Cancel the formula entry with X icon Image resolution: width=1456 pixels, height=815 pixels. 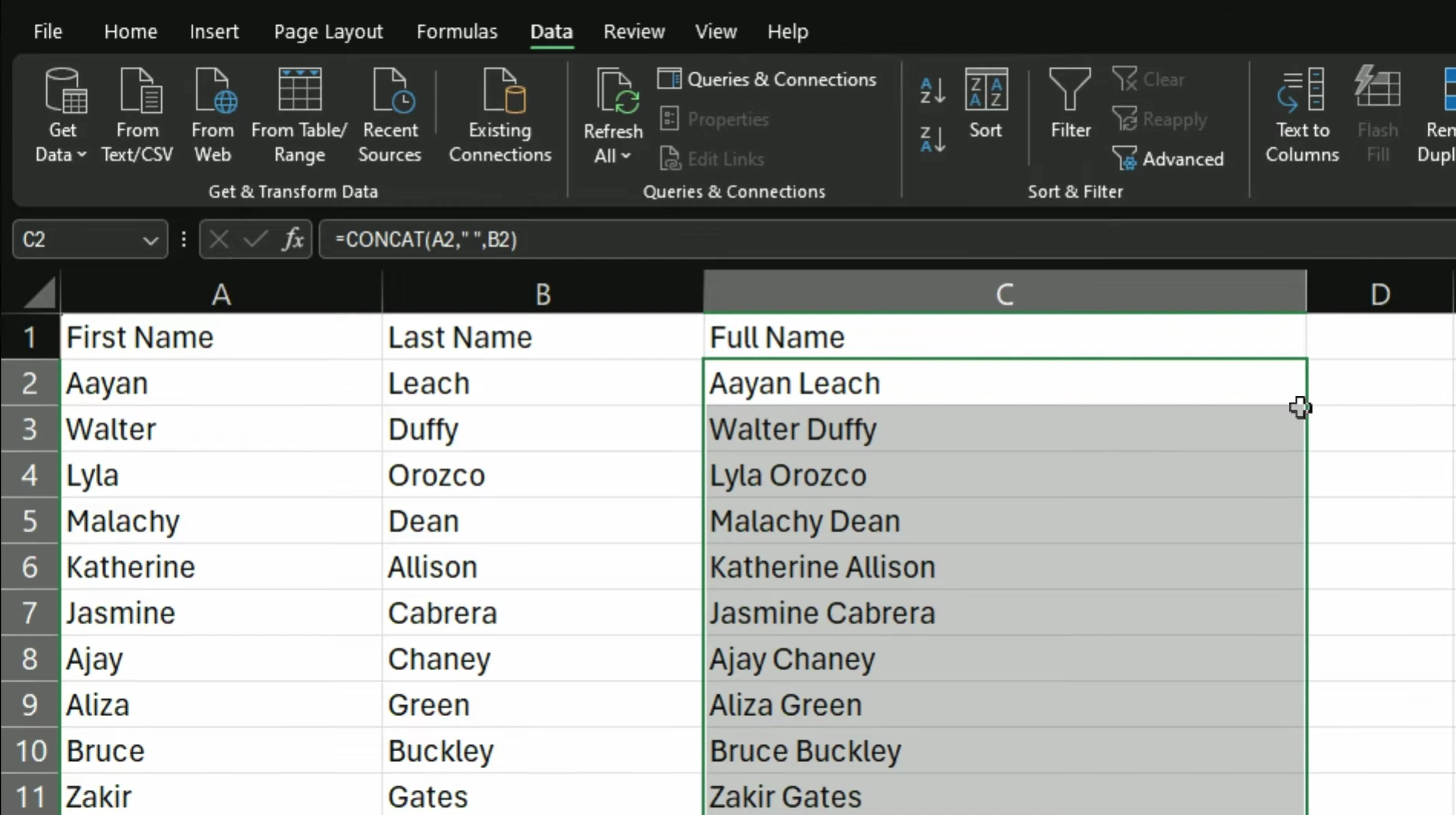(219, 240)
